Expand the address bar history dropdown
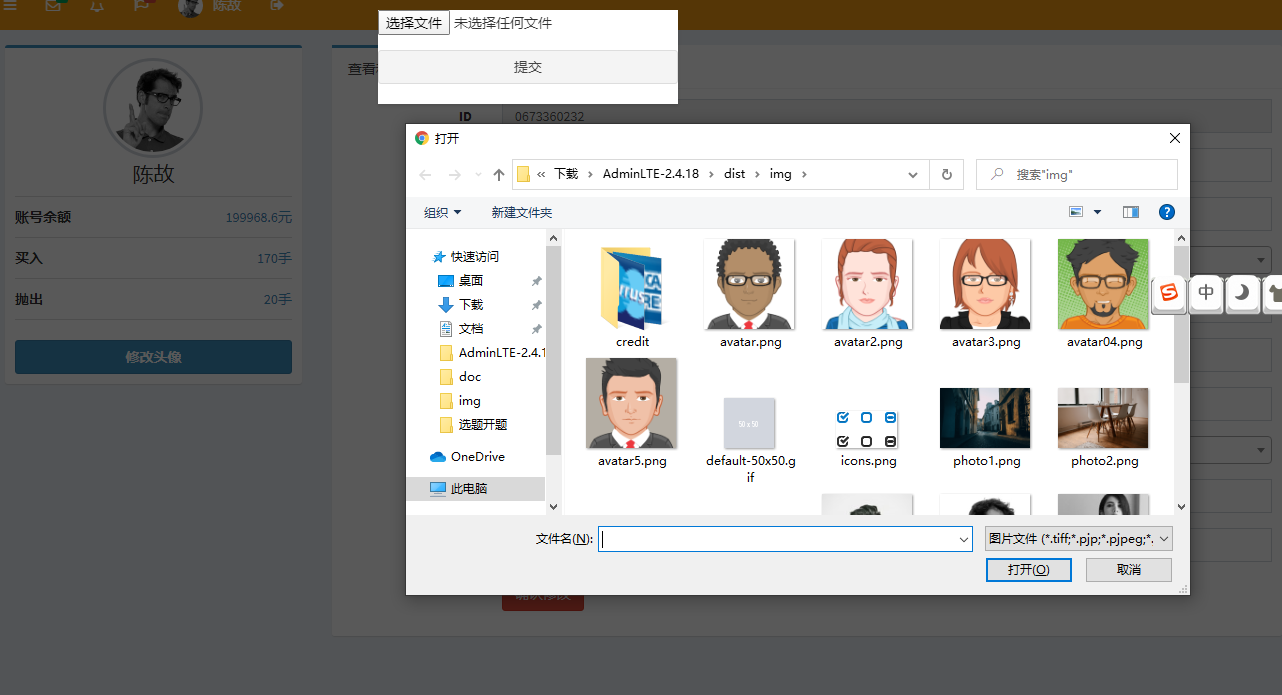This screenshot has width=1282, height=695. click(913, 174)
